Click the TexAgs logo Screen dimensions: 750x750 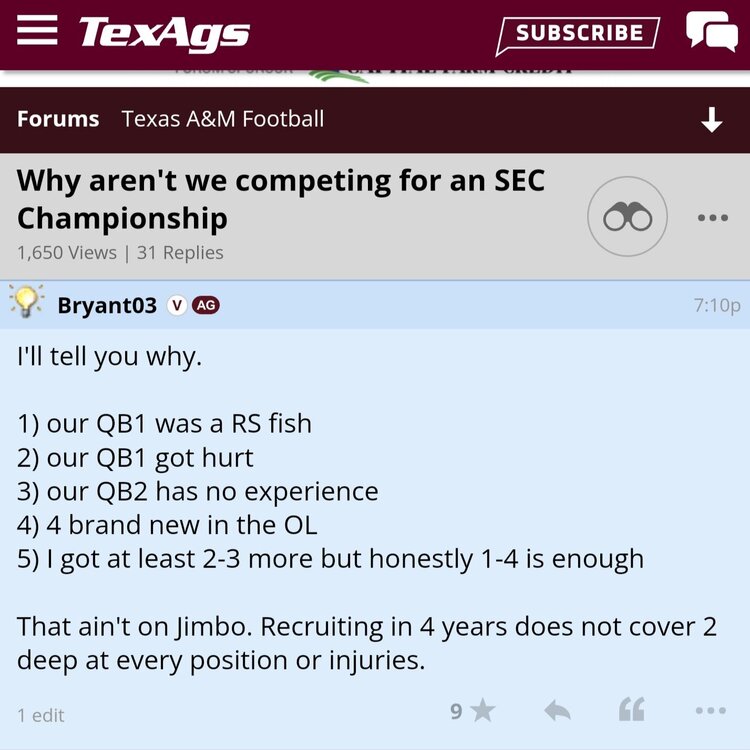[x=164, y=33]
